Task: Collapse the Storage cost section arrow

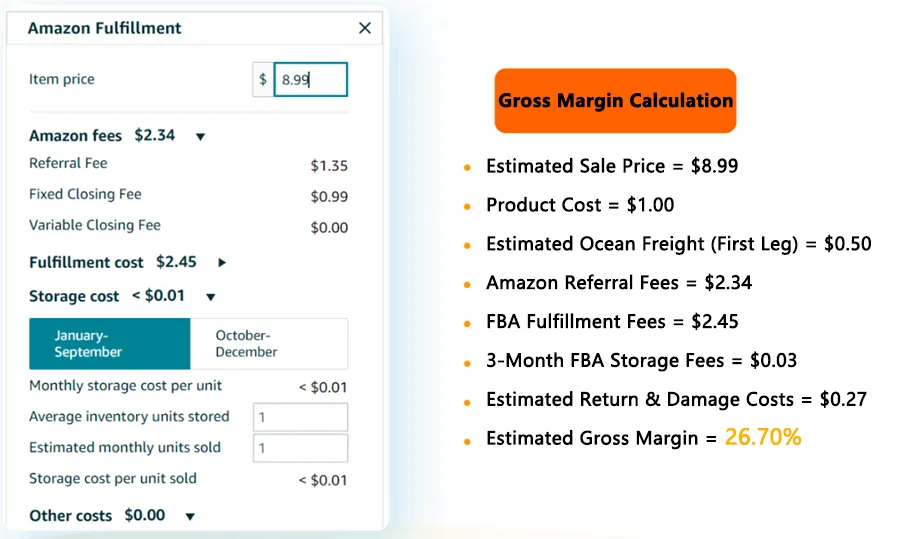Action: (x=211, y=297)
